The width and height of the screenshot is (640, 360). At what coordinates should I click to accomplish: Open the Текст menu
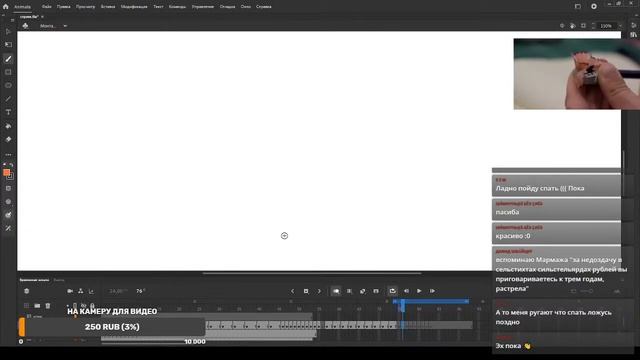pos(158,7)
